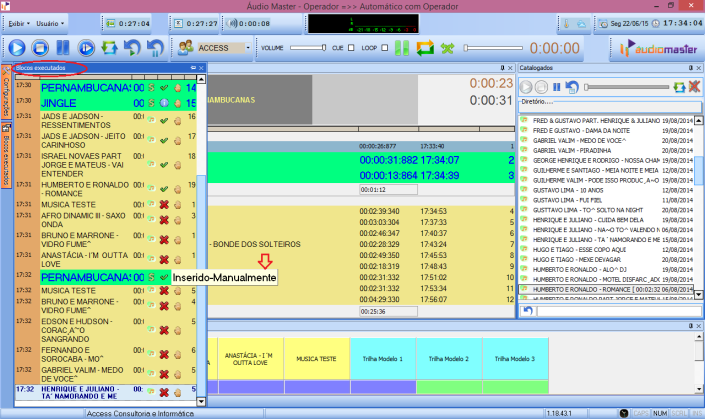This screenshot has width=705, height=419.
Task: Click the orange-green loop arrows icon
Action: [425, 48]
